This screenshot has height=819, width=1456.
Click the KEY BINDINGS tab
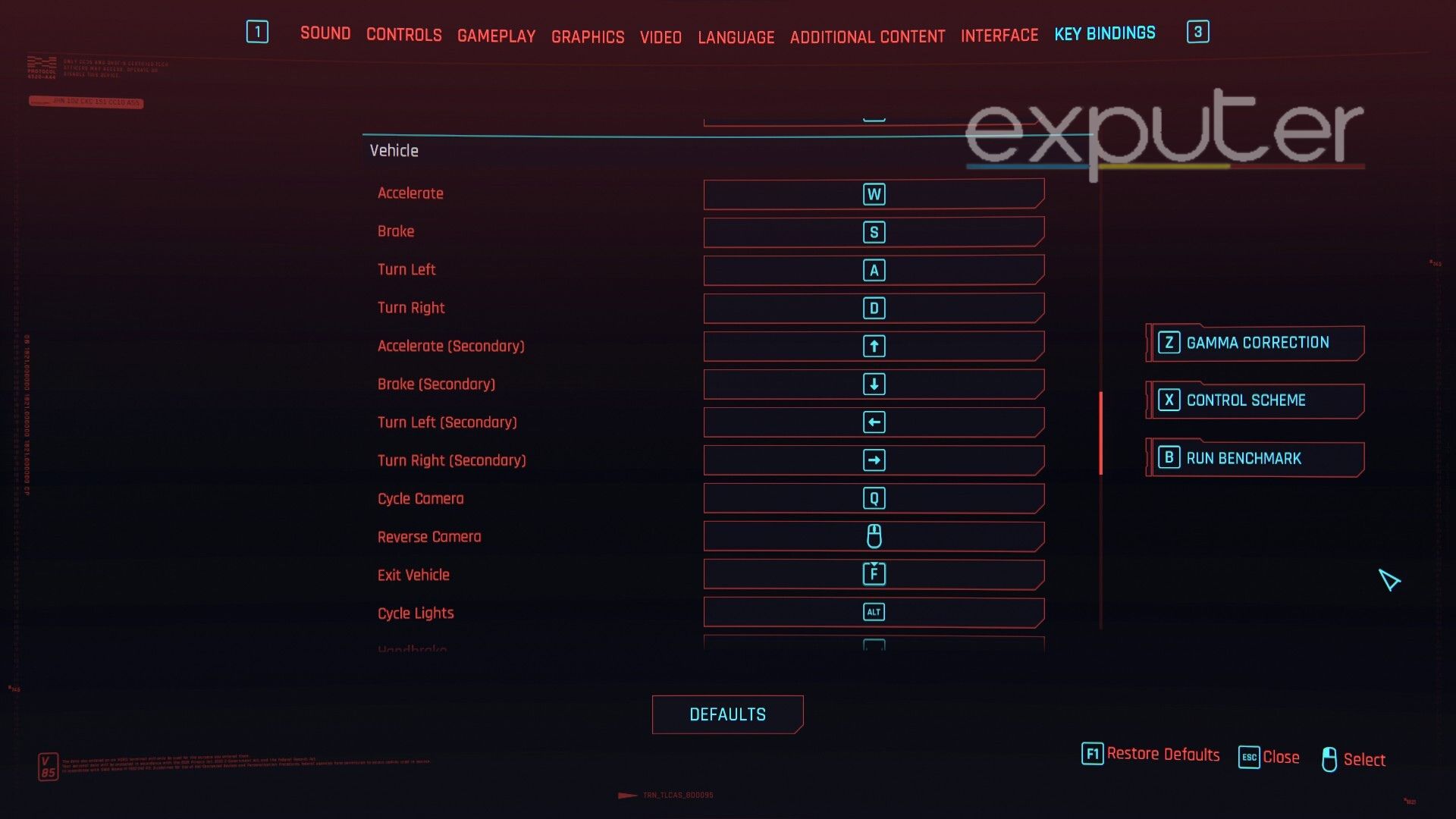(x=1105, y=33)
